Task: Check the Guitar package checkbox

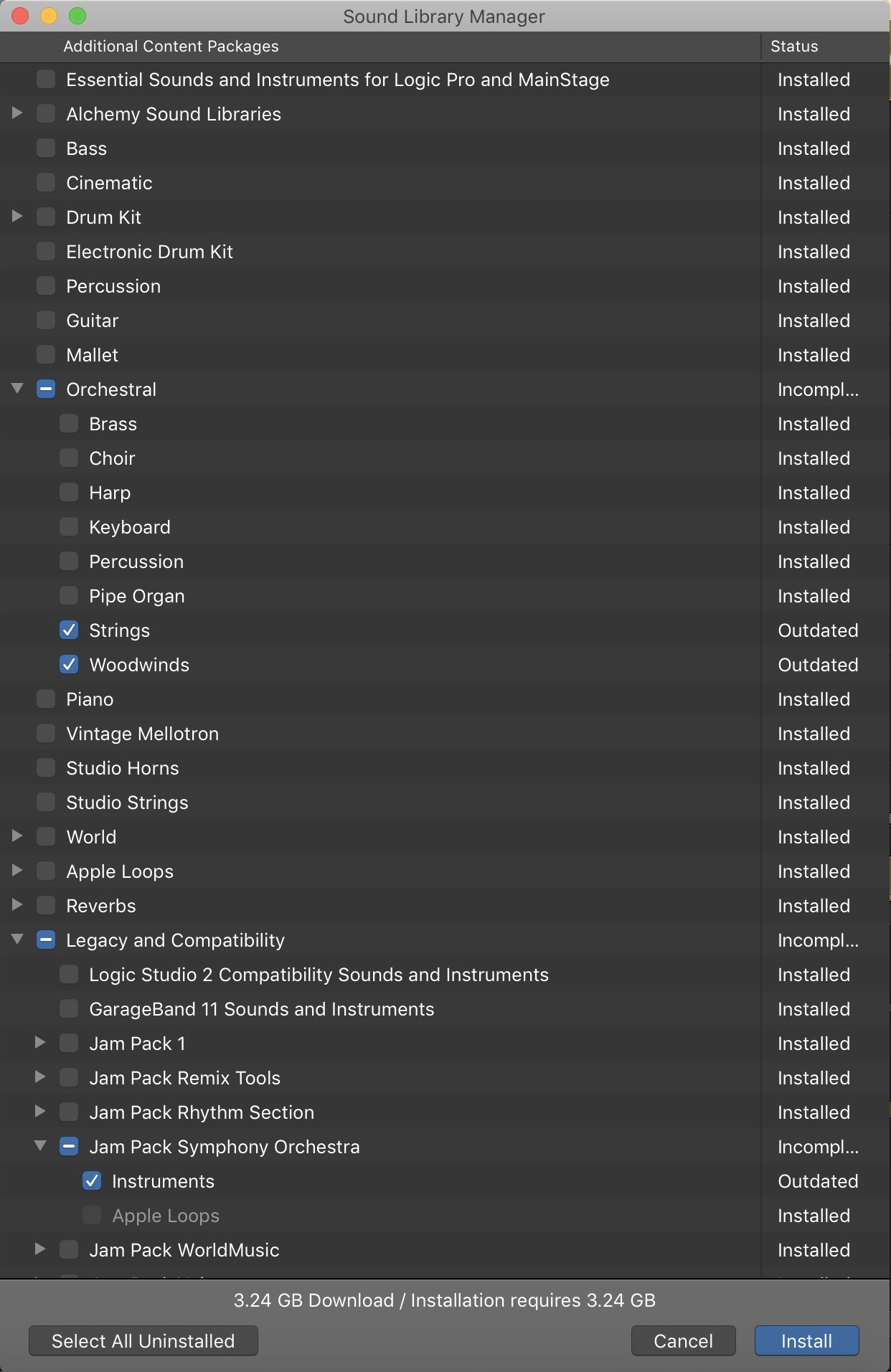Action: (x=46, y=320)
